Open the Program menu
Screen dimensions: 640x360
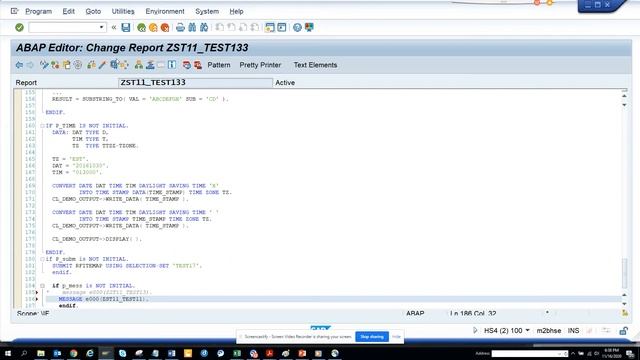point(38,11)
